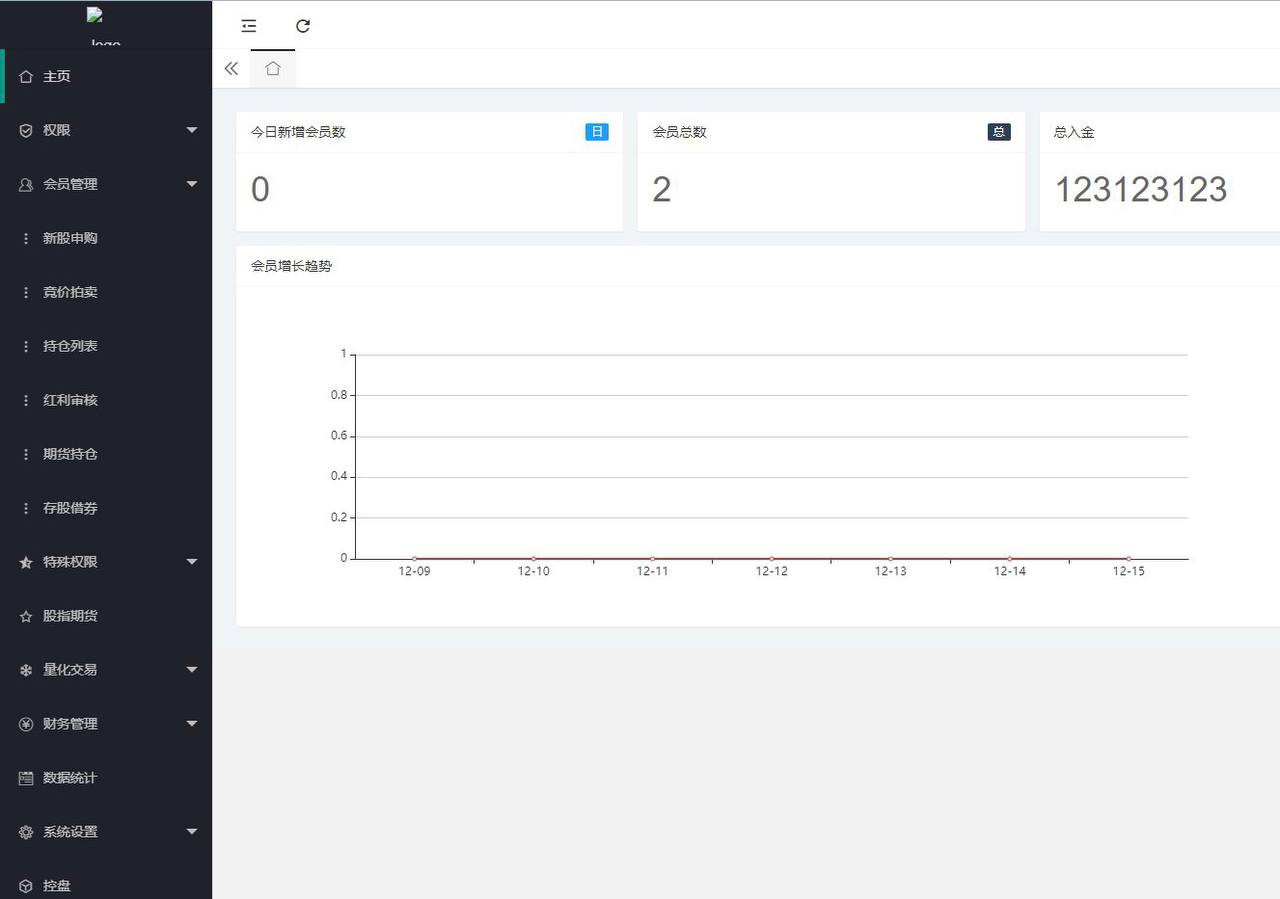Select the home icon tab

pyautogui.click(x=273, y=68)
